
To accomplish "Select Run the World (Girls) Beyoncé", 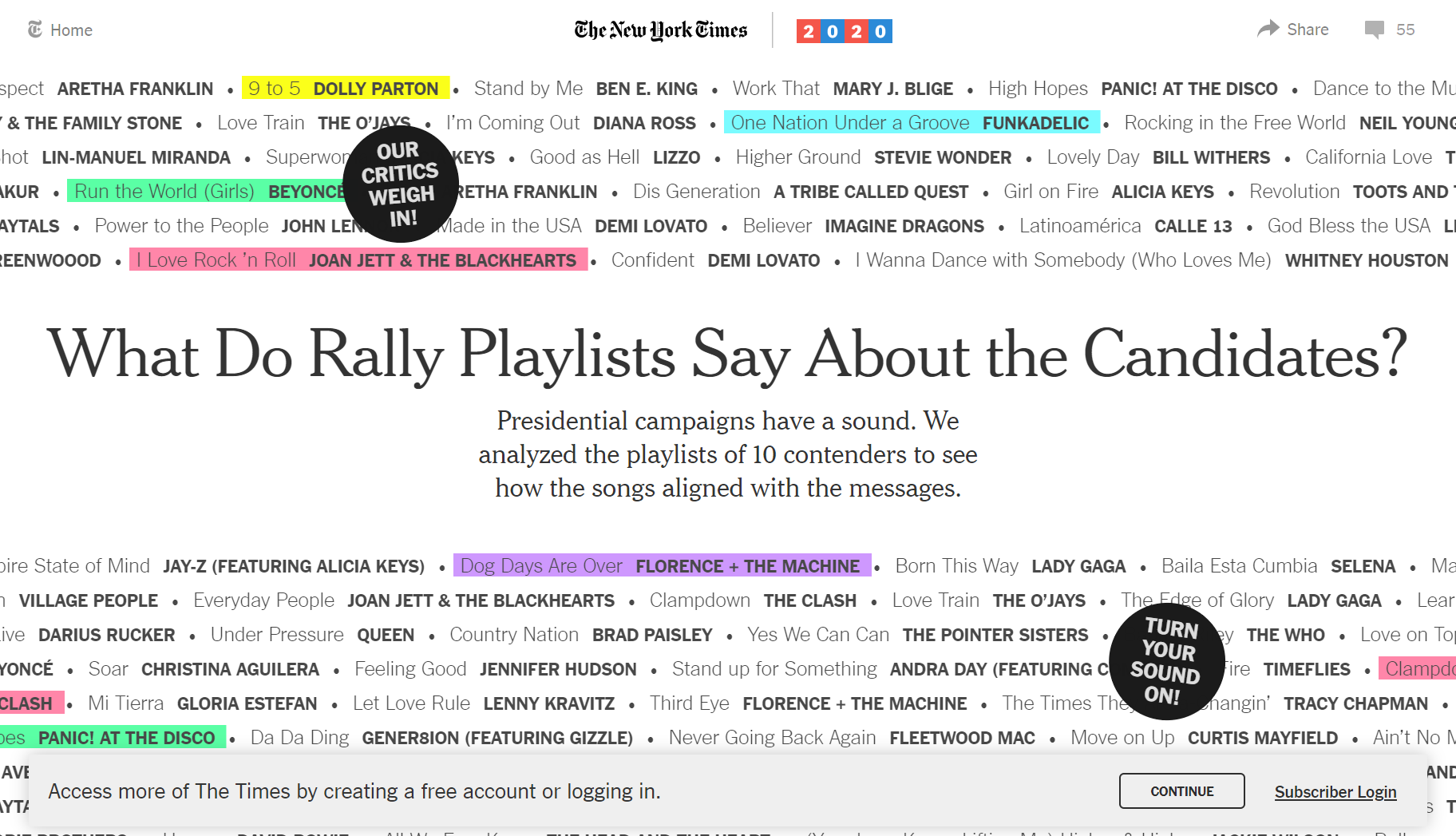I will pos(208,191).
